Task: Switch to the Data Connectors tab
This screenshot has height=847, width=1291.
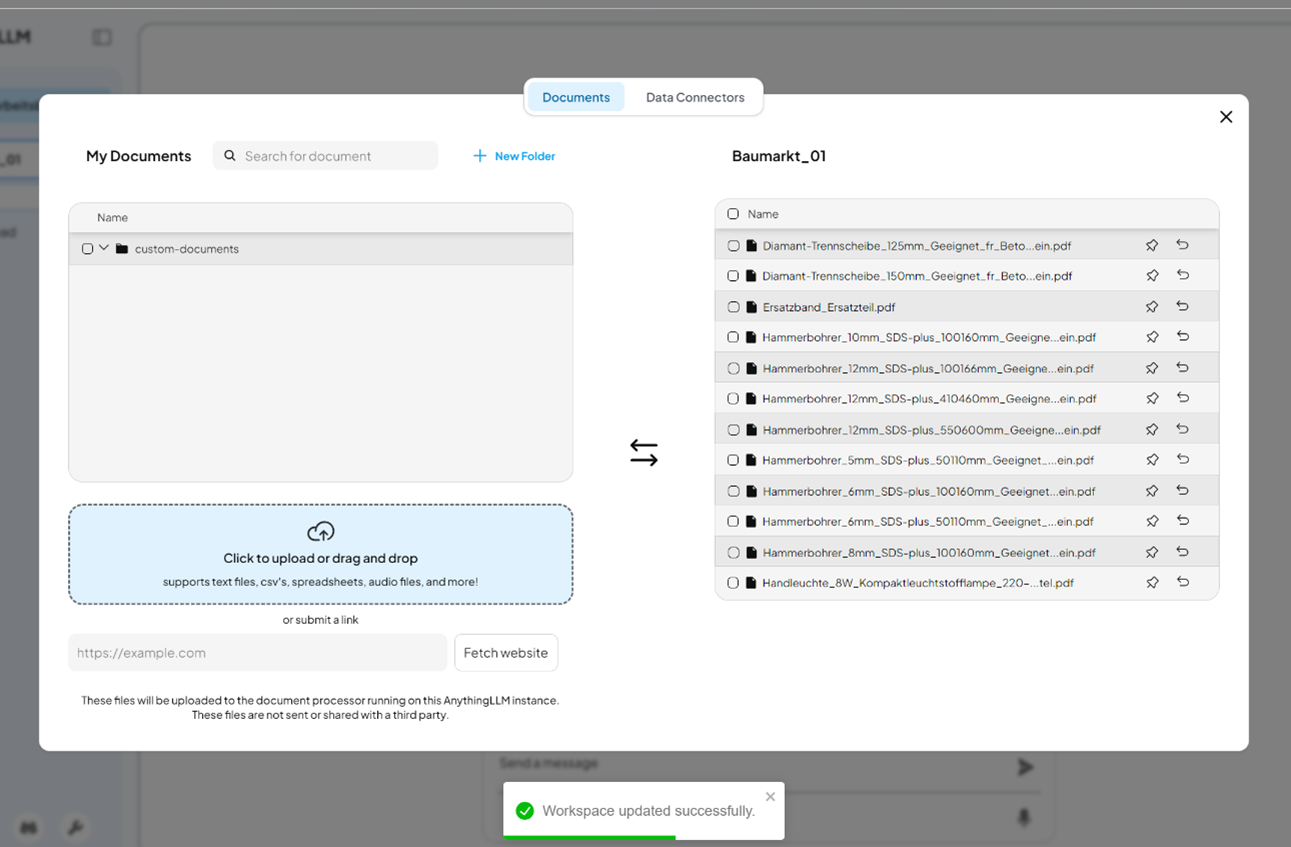Action: pyautogui.click(x=695, y=97)
